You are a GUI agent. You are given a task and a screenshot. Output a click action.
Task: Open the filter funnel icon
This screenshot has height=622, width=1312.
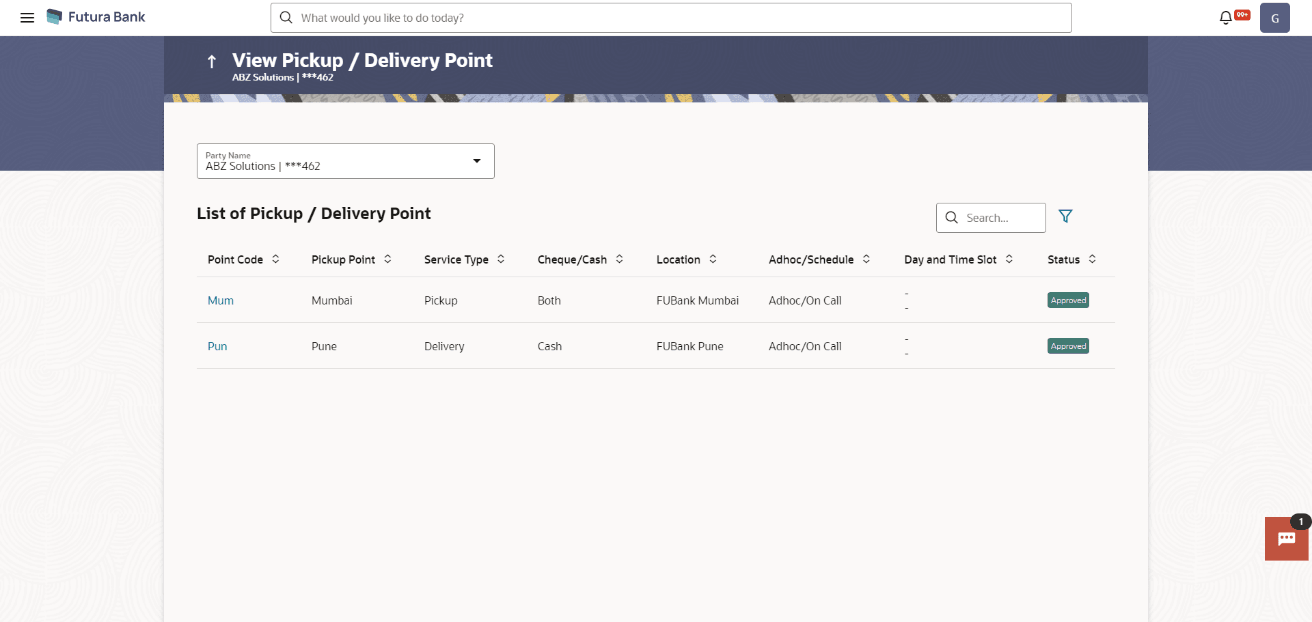1065,216
